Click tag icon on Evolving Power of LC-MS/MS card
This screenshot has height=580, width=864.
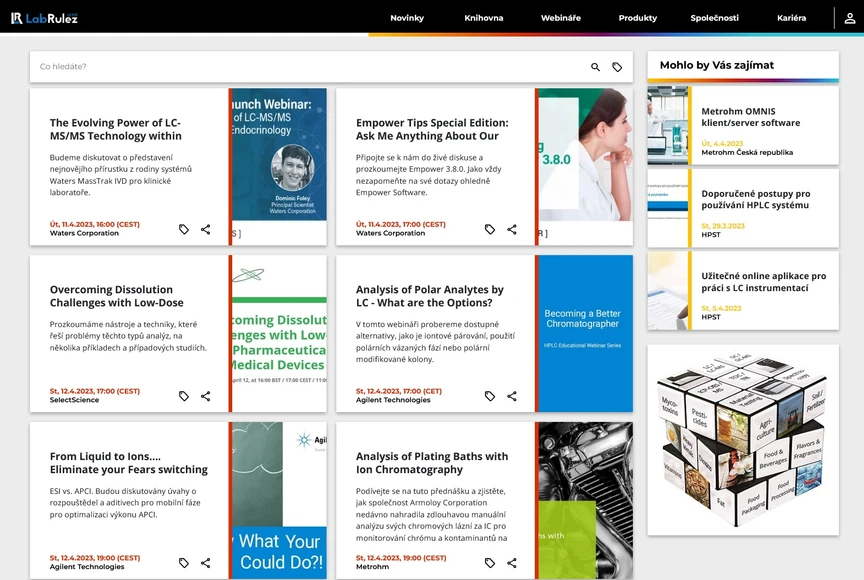[x=183, y=229]
